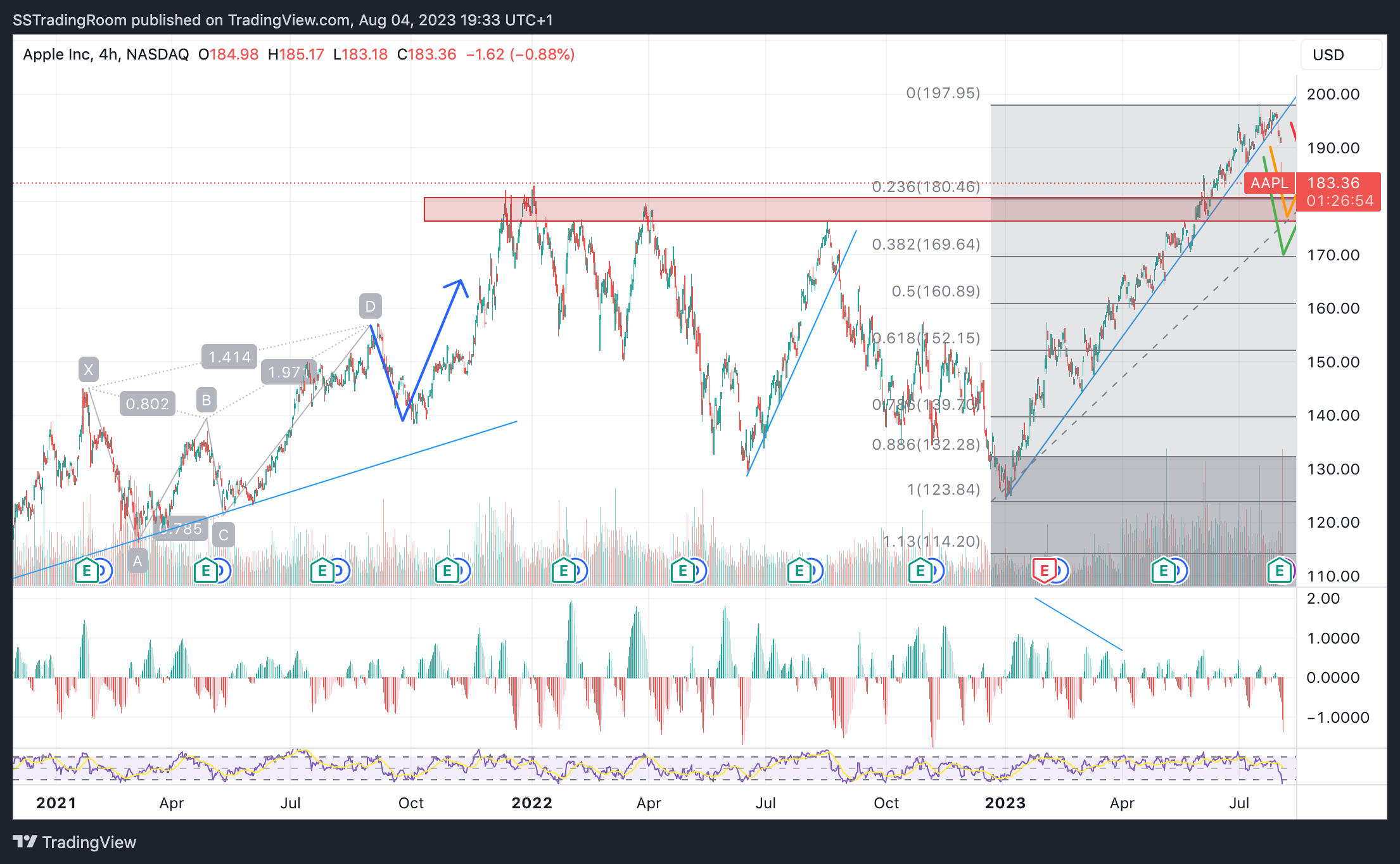Image resolution: width=1400 pixels, height=864 pixels.
Task: Click the last earnings marker at chart's right edge
Action: point(1280,571)
